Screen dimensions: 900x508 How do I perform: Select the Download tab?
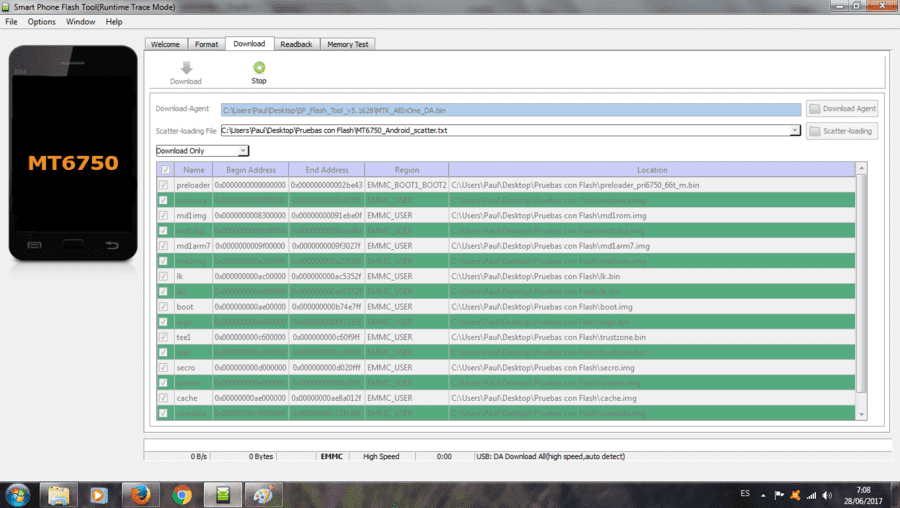tap(249, 44)
